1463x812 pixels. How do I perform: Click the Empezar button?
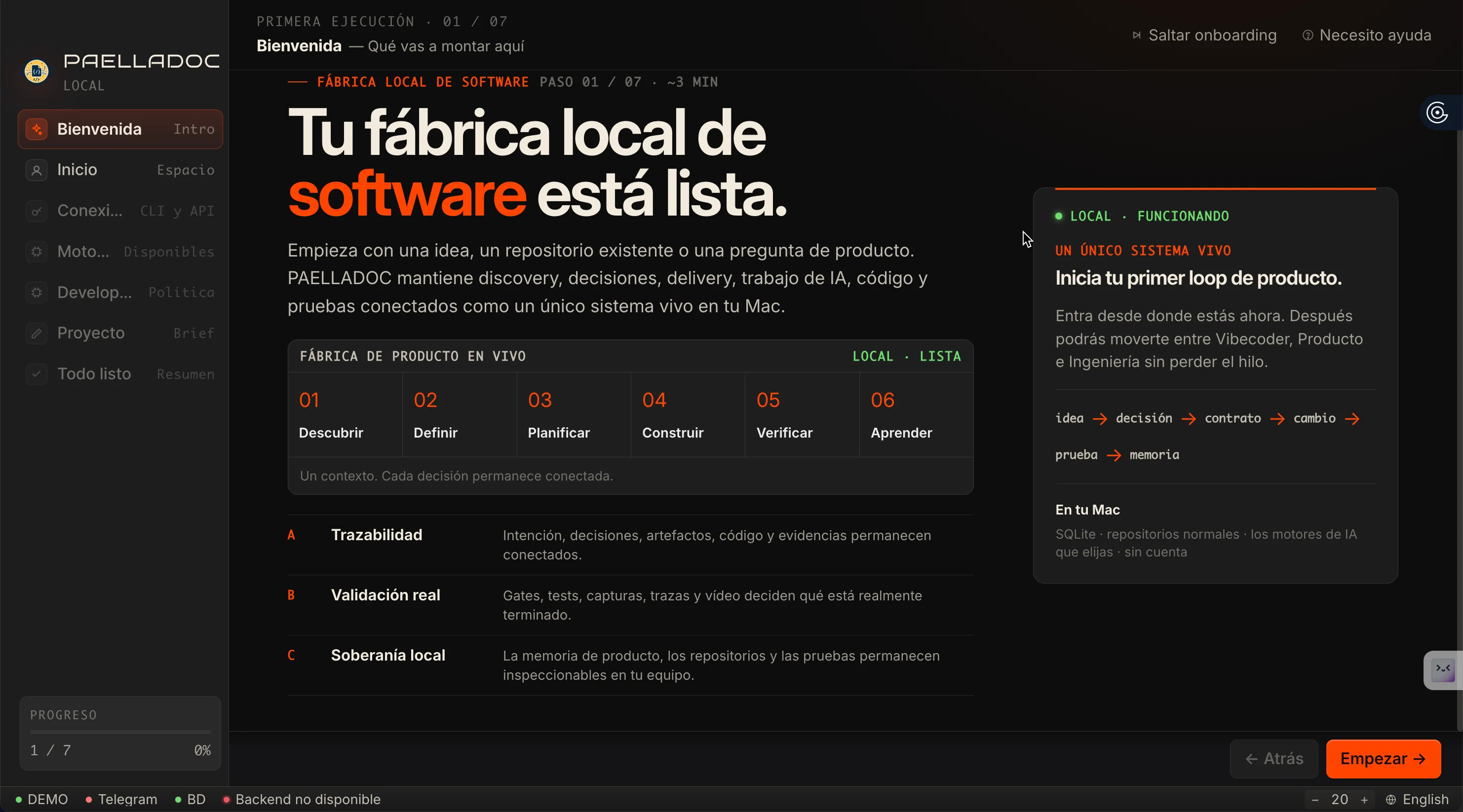pos(1383,759)
